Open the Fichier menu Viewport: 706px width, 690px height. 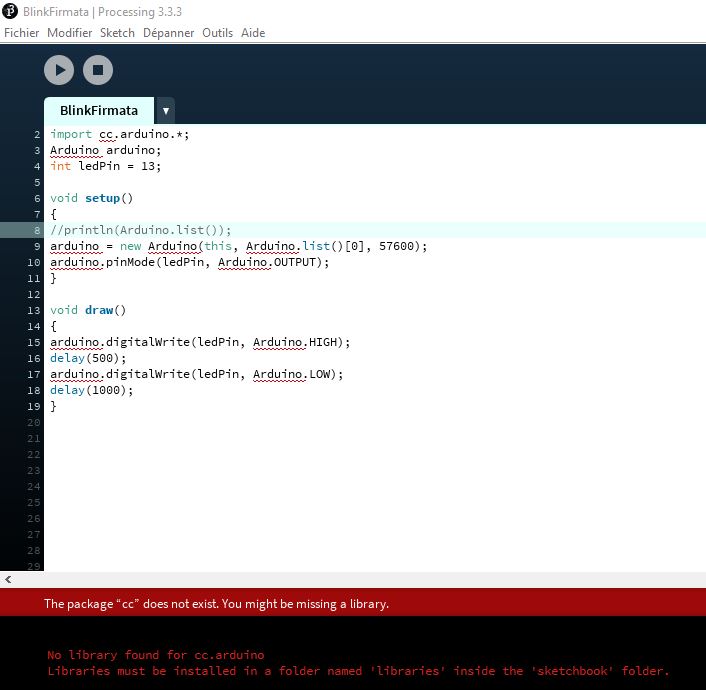click(22, 33)
